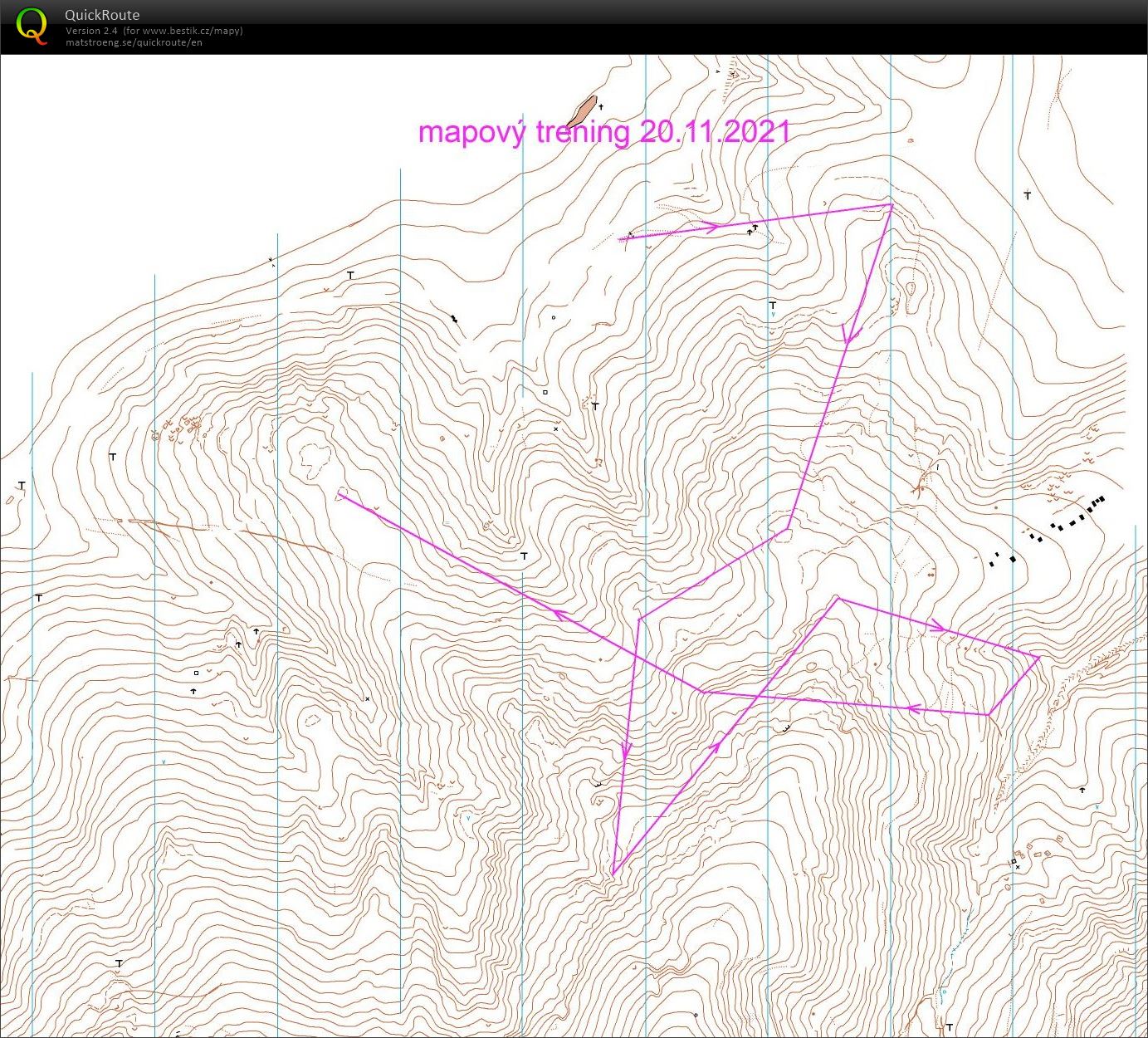The height and width of the screenshot is (1038, 1148).
Task: Click the arrow on the final northwest-heading leg
Action: [561, 614]
